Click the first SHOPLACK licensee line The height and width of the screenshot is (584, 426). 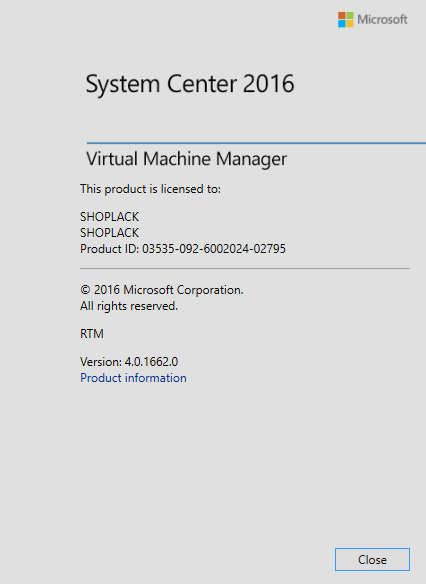coord(109,216)
